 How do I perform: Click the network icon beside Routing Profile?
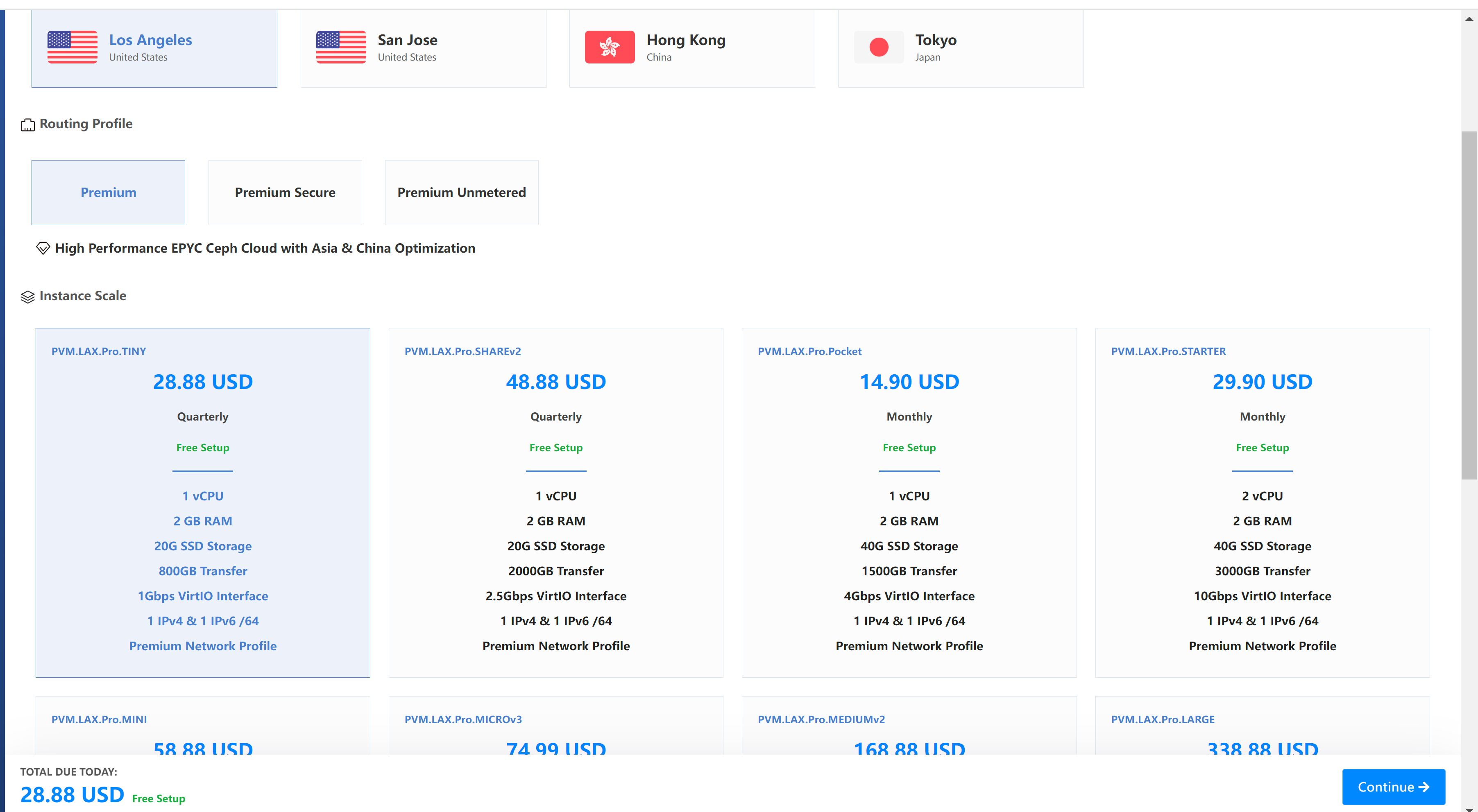point(27,124)
